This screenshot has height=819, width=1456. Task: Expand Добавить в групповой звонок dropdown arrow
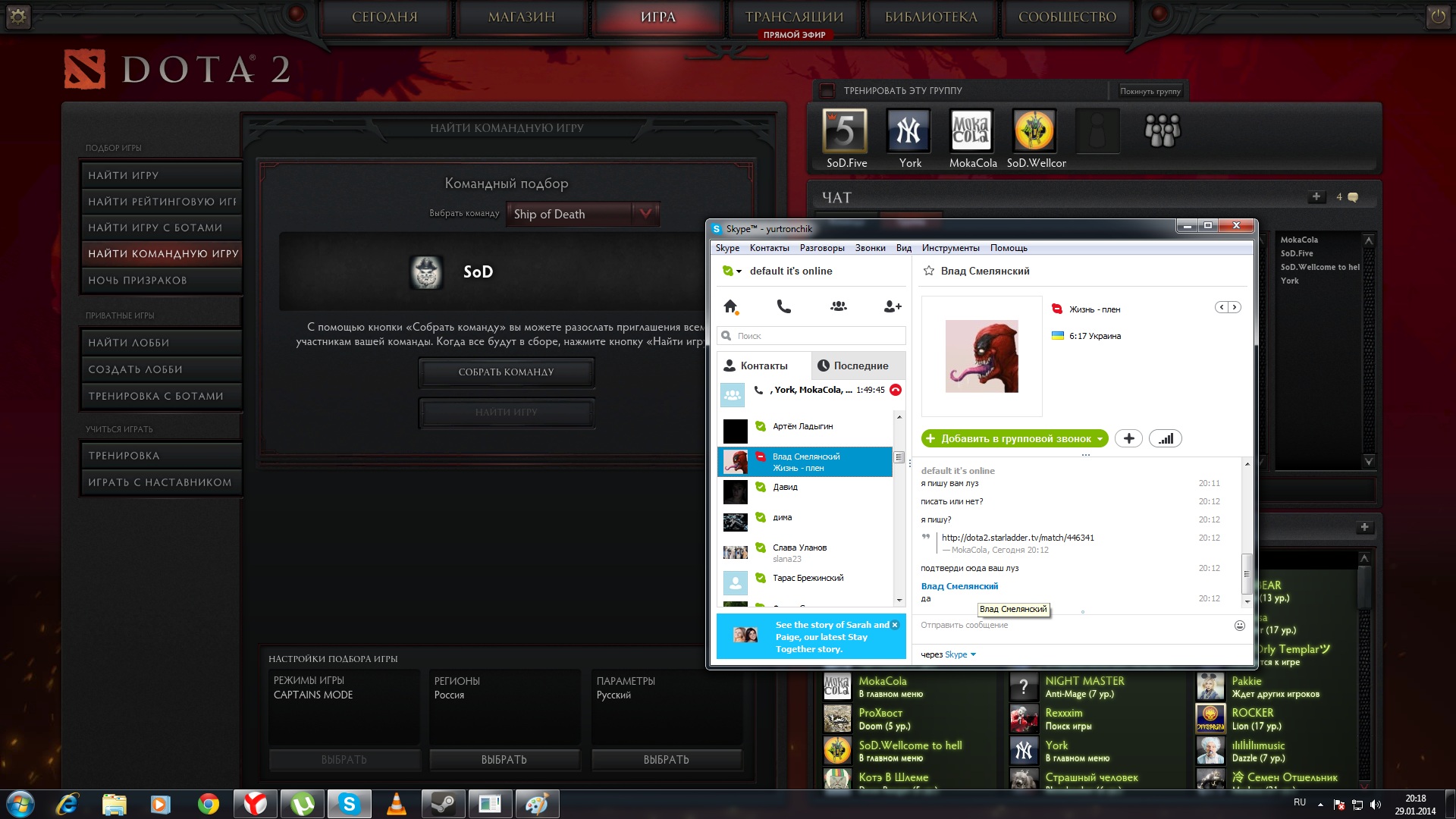click(x=1100, y=439)
